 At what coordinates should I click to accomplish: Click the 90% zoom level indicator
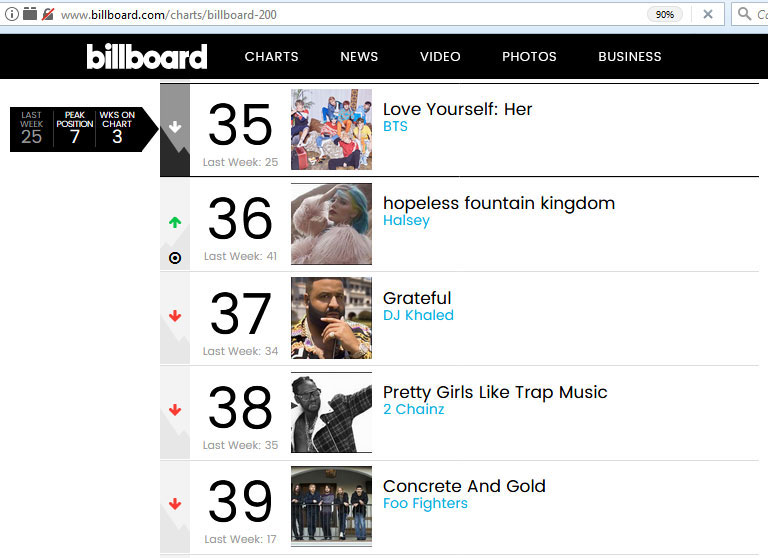click(665, 15)
